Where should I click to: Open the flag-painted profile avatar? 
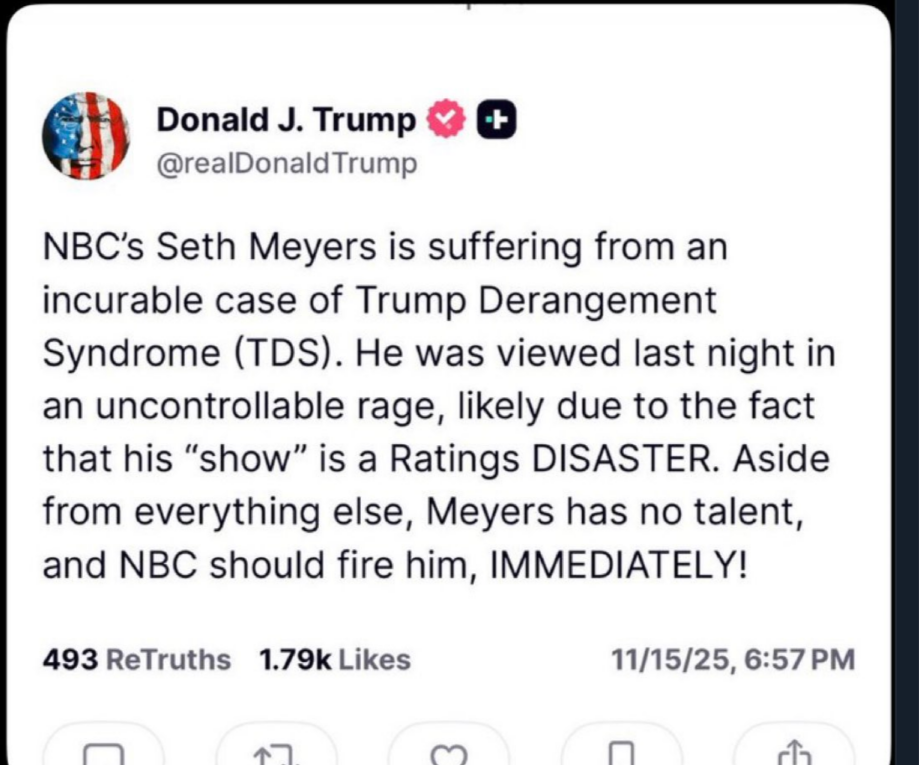86,137
